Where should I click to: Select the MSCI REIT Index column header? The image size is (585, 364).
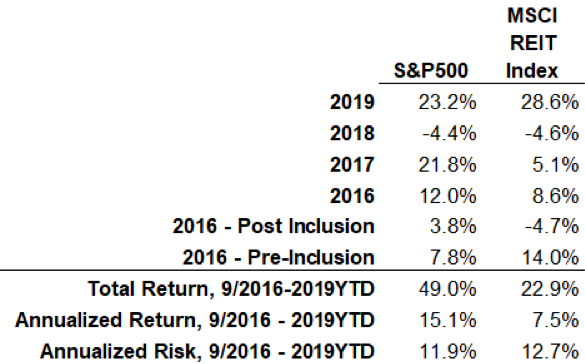(532, 43)
